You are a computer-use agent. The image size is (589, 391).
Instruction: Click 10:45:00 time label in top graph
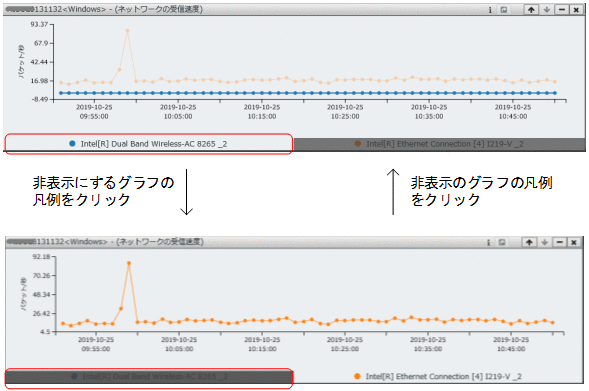pos(513,117)
